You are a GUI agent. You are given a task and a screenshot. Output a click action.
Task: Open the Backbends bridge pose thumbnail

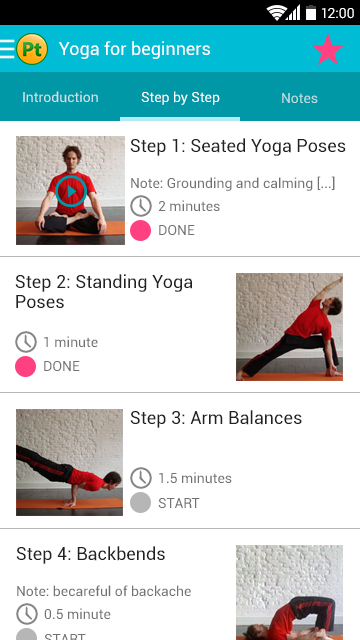click(x=289, y=592)
